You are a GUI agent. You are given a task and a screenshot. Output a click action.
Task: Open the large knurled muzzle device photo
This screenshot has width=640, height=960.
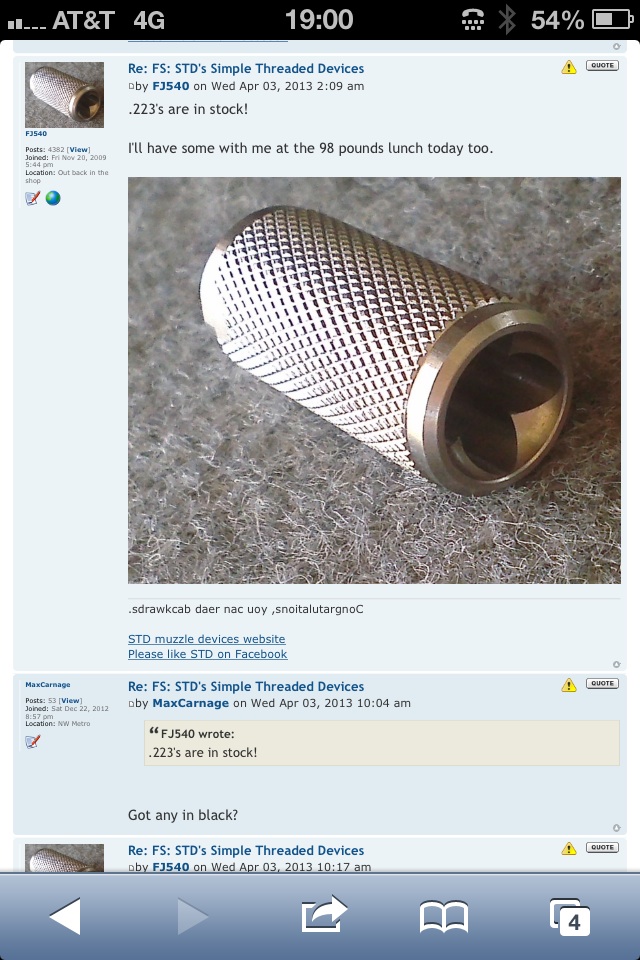(374, 380)
